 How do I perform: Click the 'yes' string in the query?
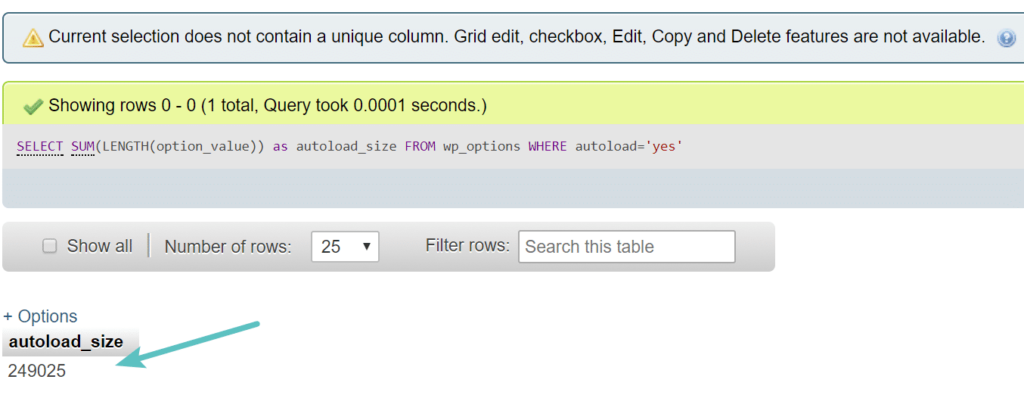pyautogui.click(x=662, y=147)
